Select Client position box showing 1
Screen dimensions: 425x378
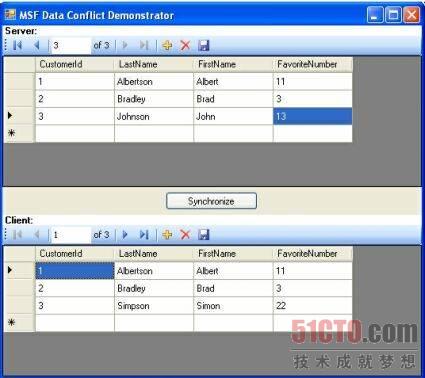point(71,235)
